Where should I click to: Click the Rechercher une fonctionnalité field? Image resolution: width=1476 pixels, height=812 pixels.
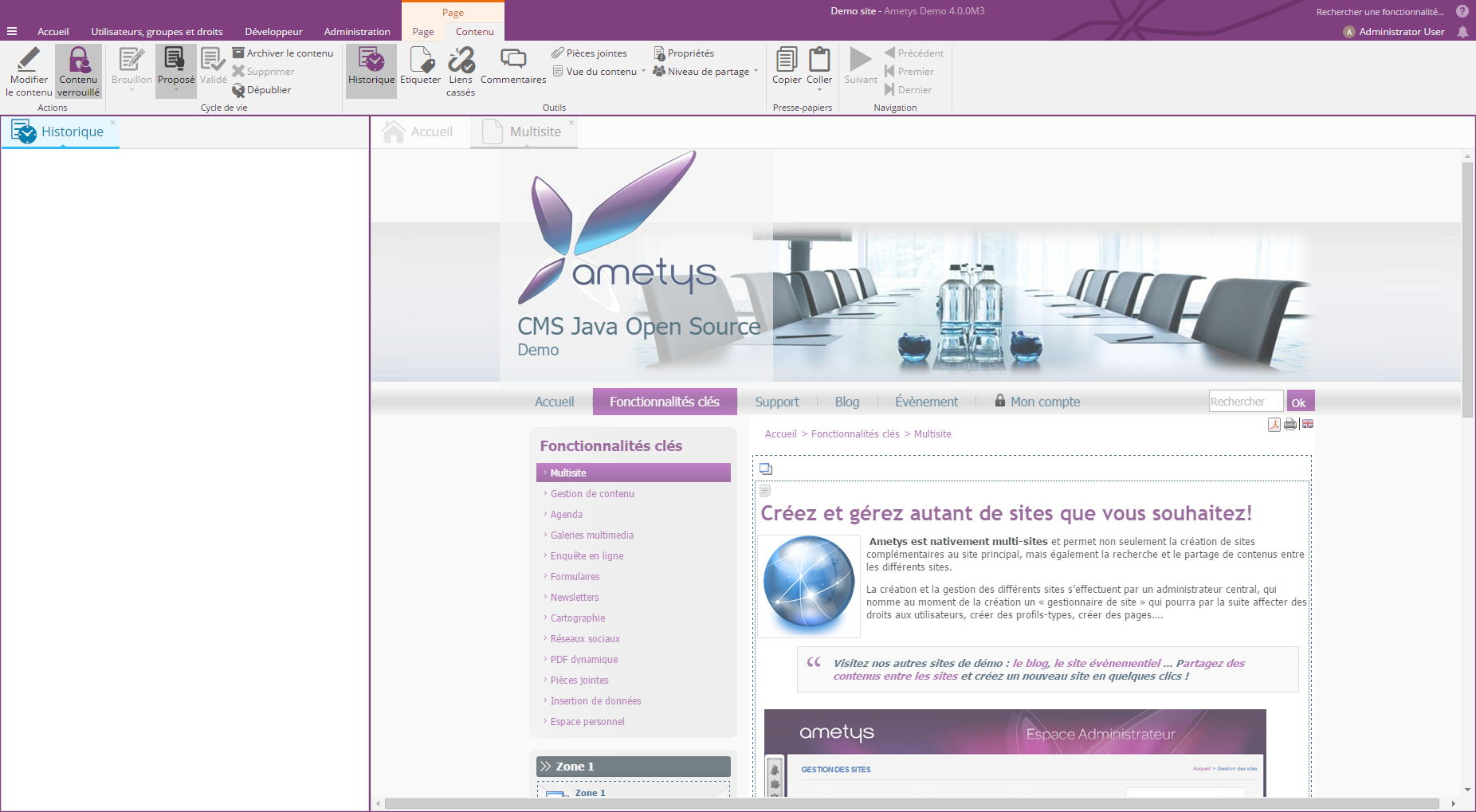coord(1380,12)
